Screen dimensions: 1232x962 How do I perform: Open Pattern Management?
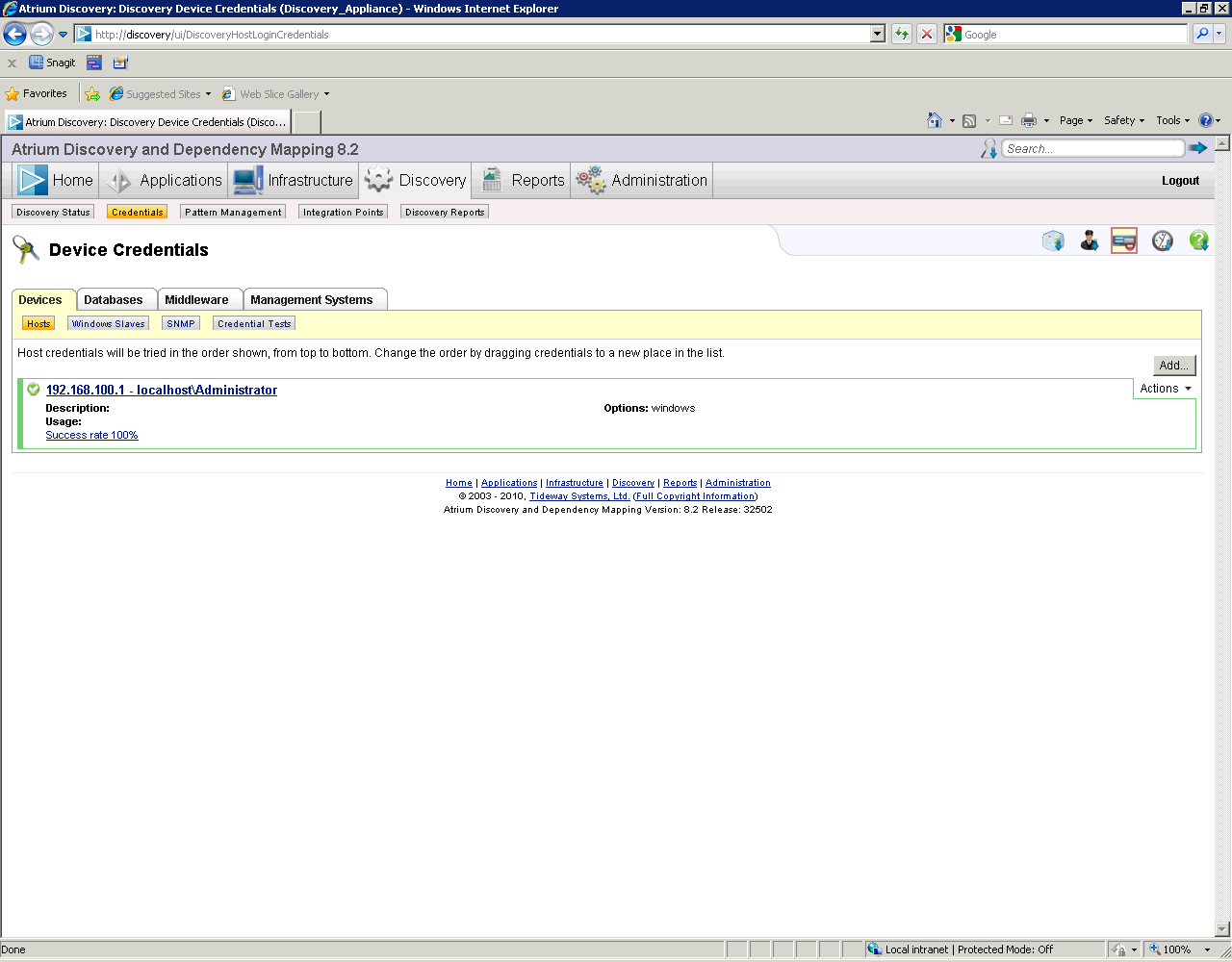[x=233, y=212]
